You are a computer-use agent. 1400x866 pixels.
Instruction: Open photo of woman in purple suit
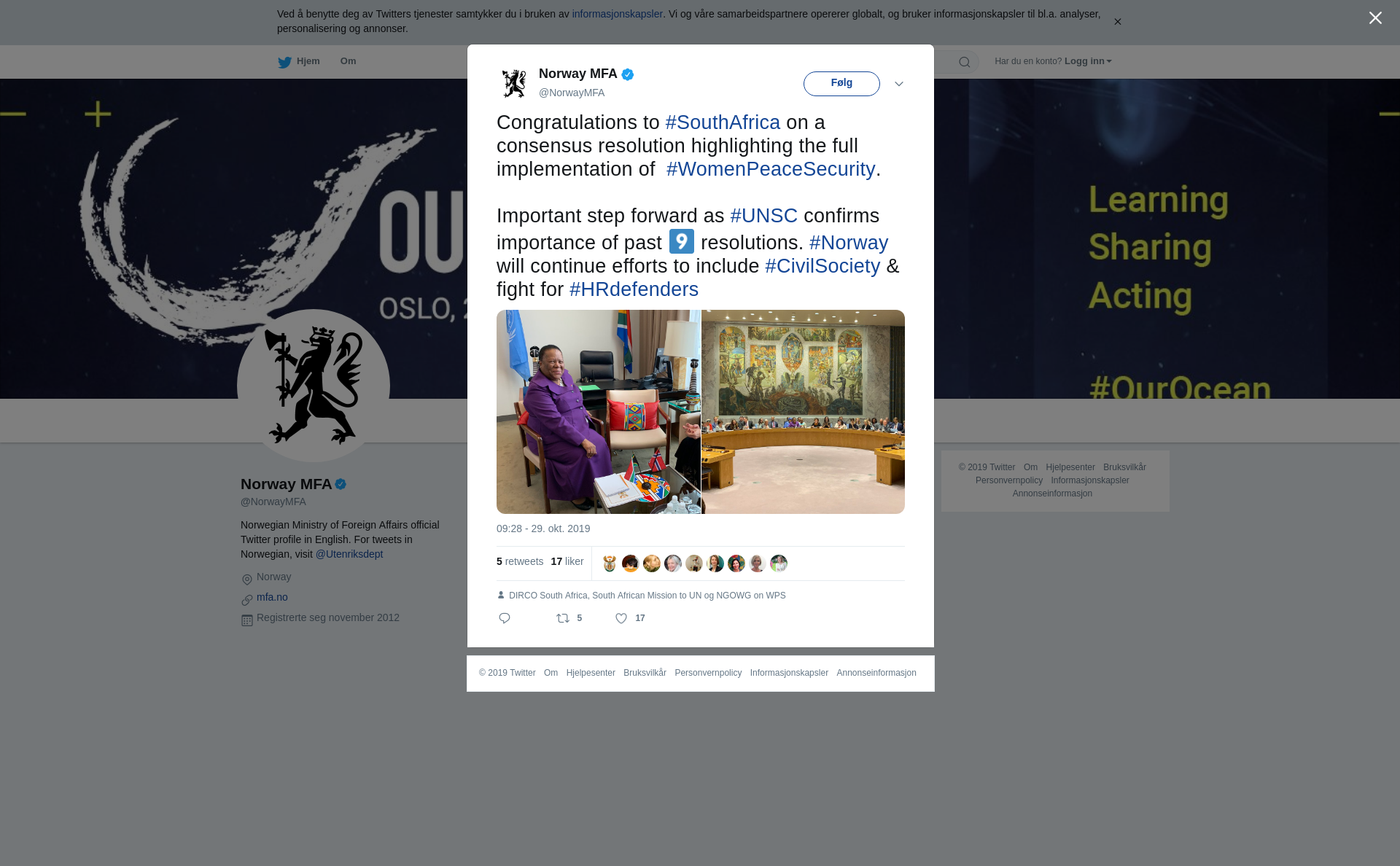[x=599, y=412]
